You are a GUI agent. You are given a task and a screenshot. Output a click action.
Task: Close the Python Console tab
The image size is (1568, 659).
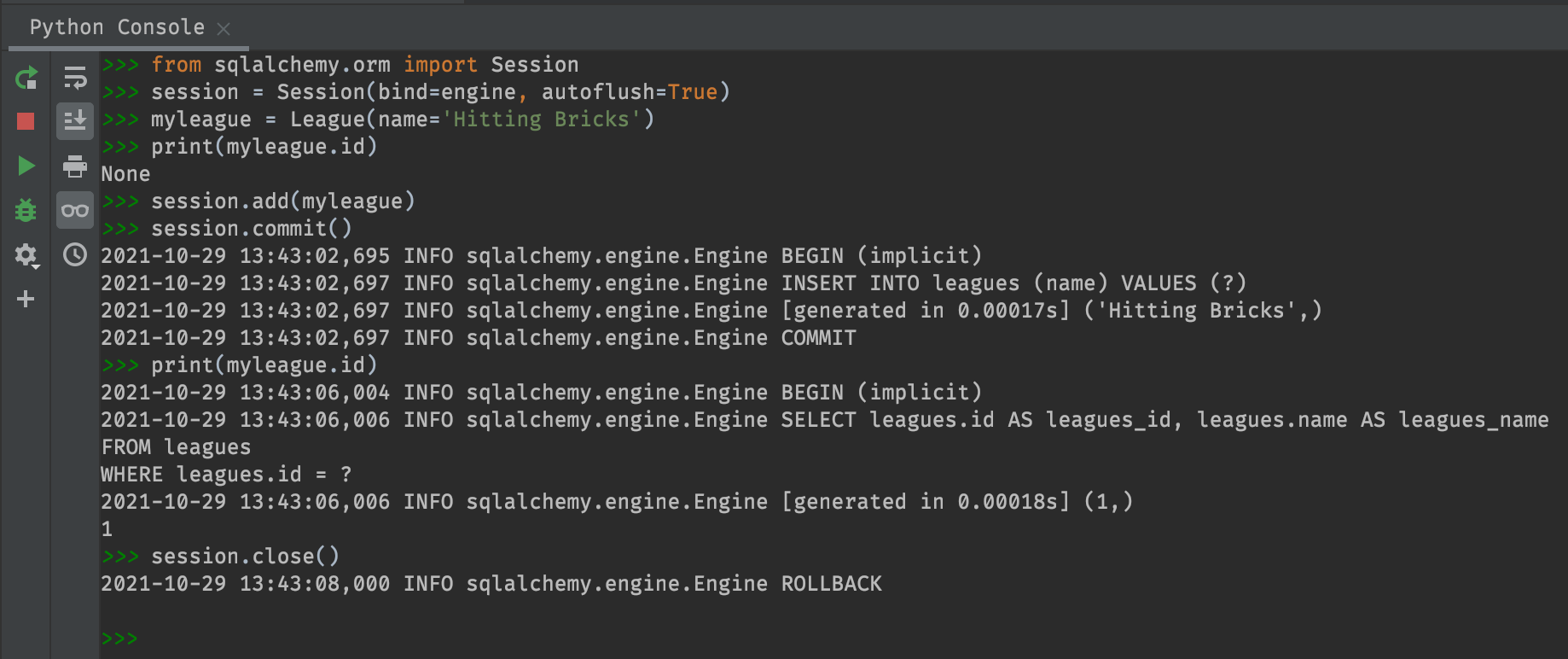pyautogui.click(x=224, y=29)
